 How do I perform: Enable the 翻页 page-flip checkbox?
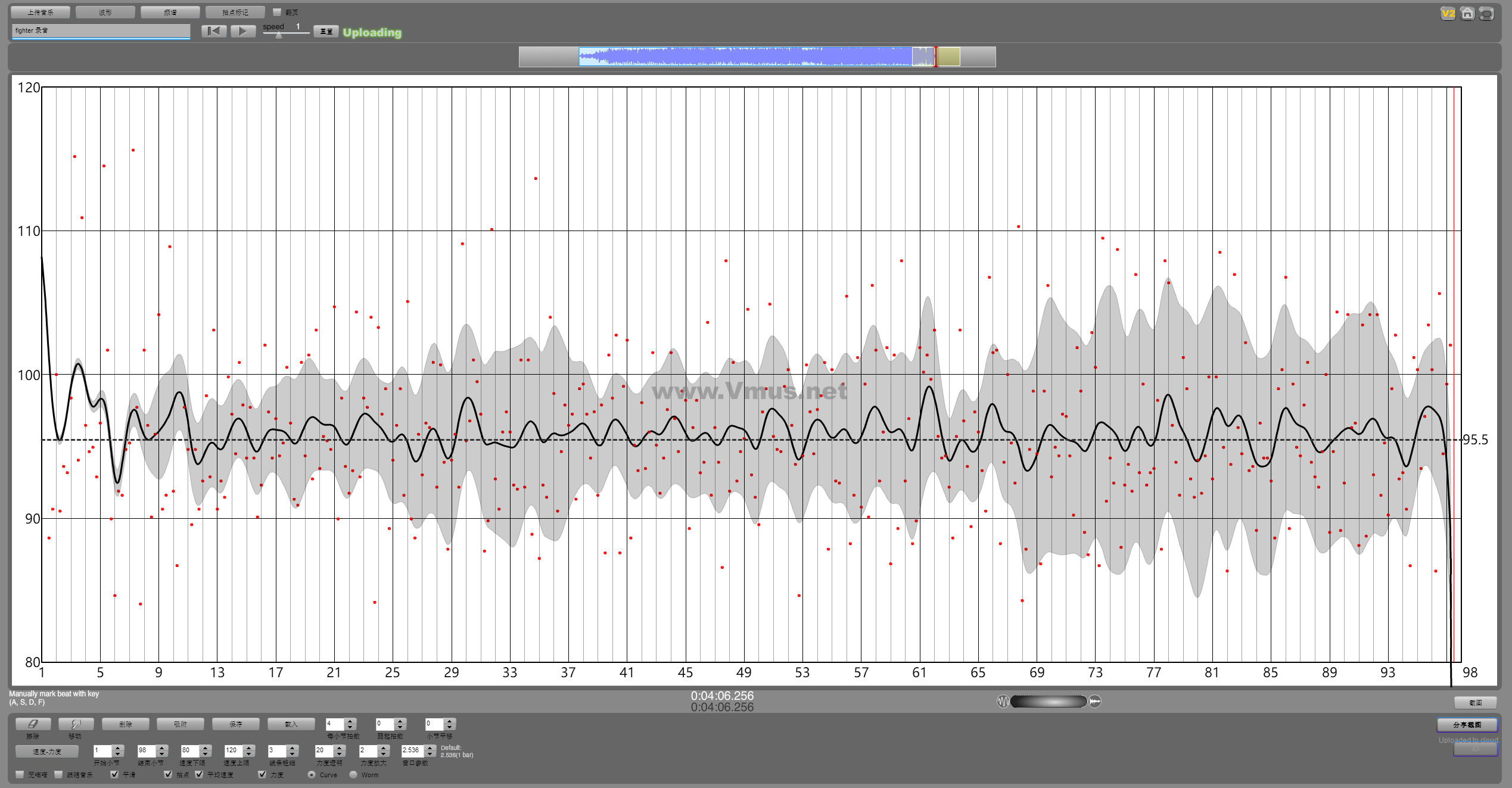[x=277, y=12]
